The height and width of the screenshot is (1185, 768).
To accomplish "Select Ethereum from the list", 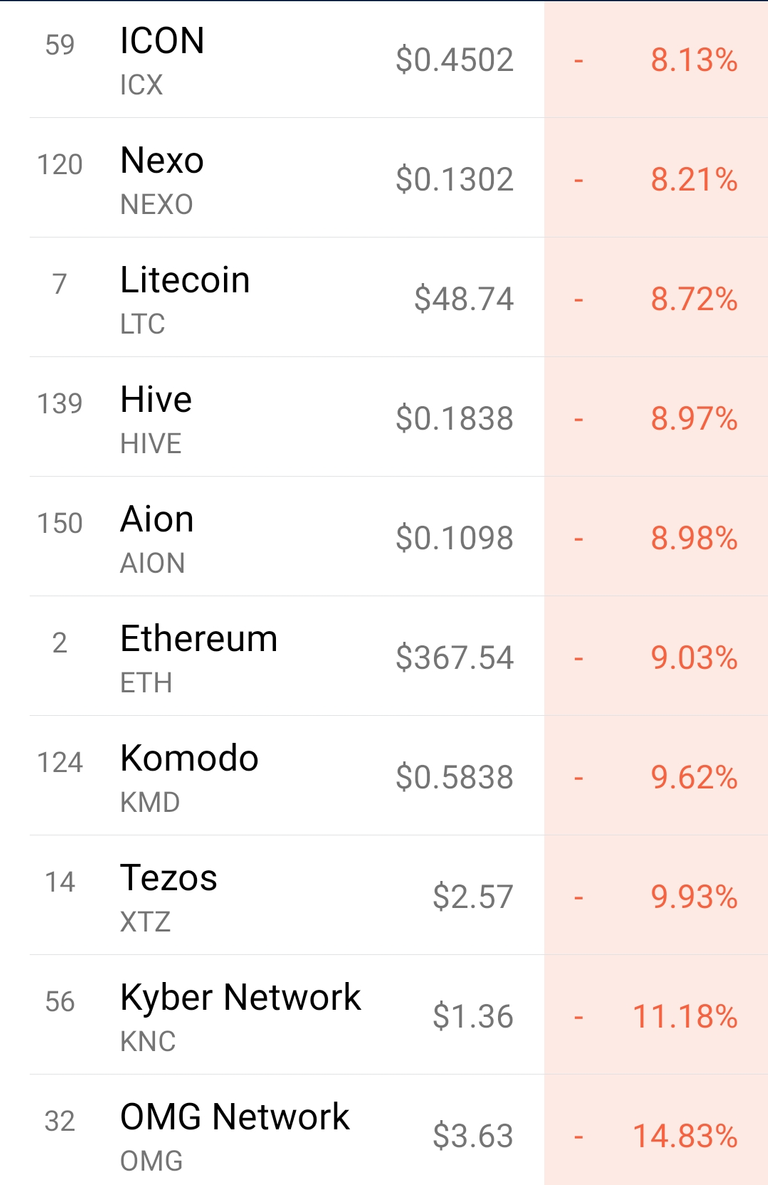I will tap(199, 639).
